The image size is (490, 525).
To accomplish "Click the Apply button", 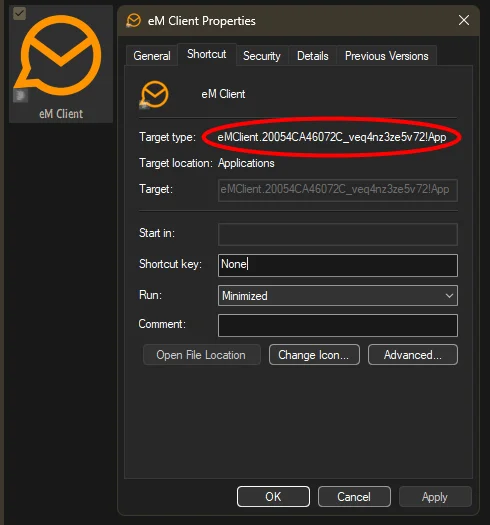I will point(435,497).
